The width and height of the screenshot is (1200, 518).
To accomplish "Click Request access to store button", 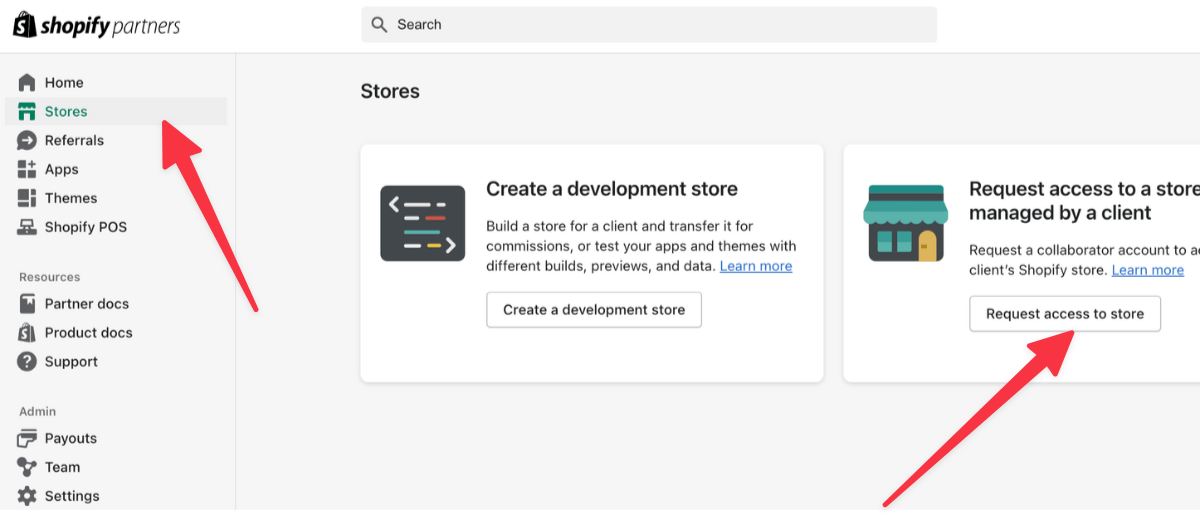I will point(1065,314).
